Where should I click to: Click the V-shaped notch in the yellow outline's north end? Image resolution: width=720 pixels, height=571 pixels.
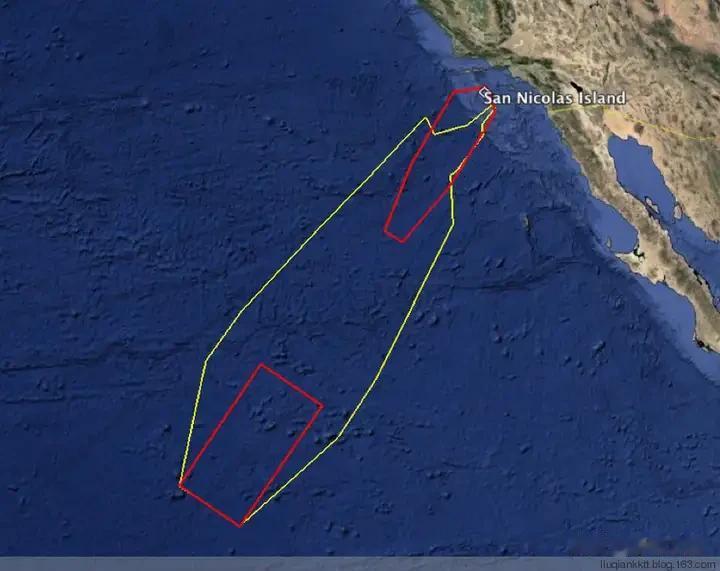434,134
